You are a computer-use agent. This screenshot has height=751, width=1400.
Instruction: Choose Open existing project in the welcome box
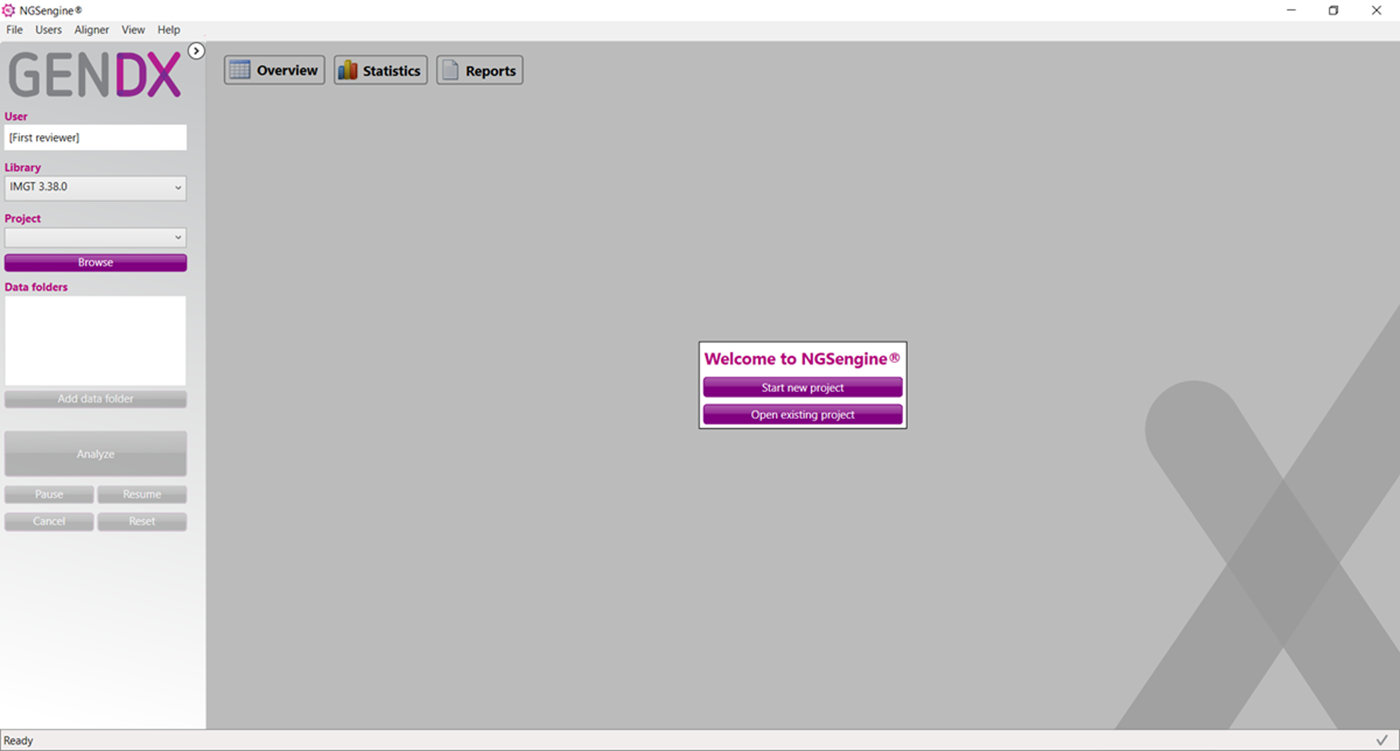803,414
